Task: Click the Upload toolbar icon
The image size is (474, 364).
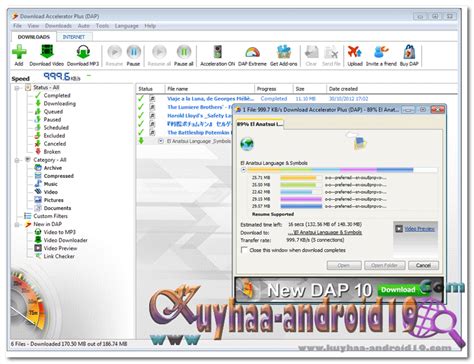Action: 355,52
